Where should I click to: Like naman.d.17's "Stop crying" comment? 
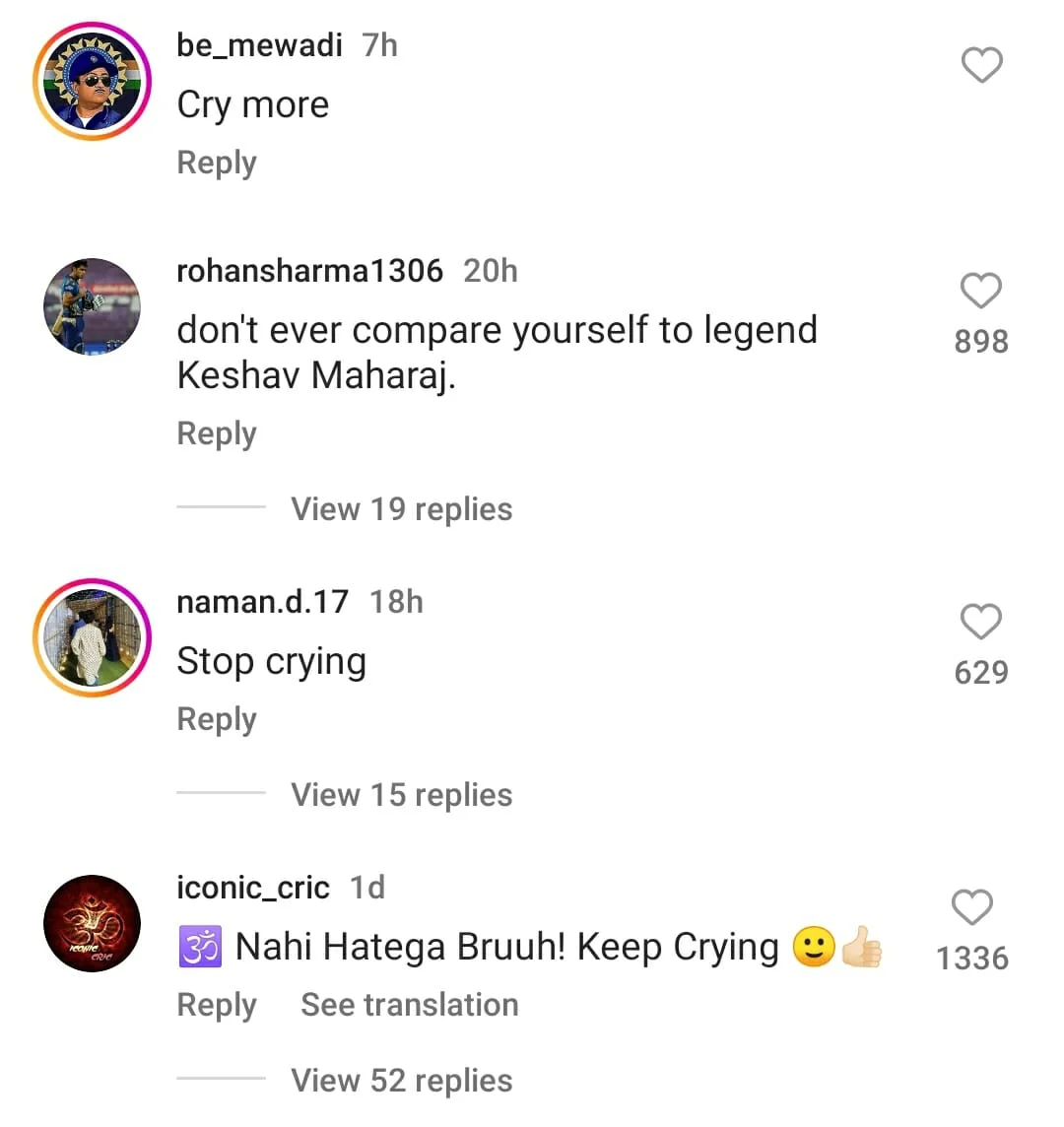(x=981, y=623)
